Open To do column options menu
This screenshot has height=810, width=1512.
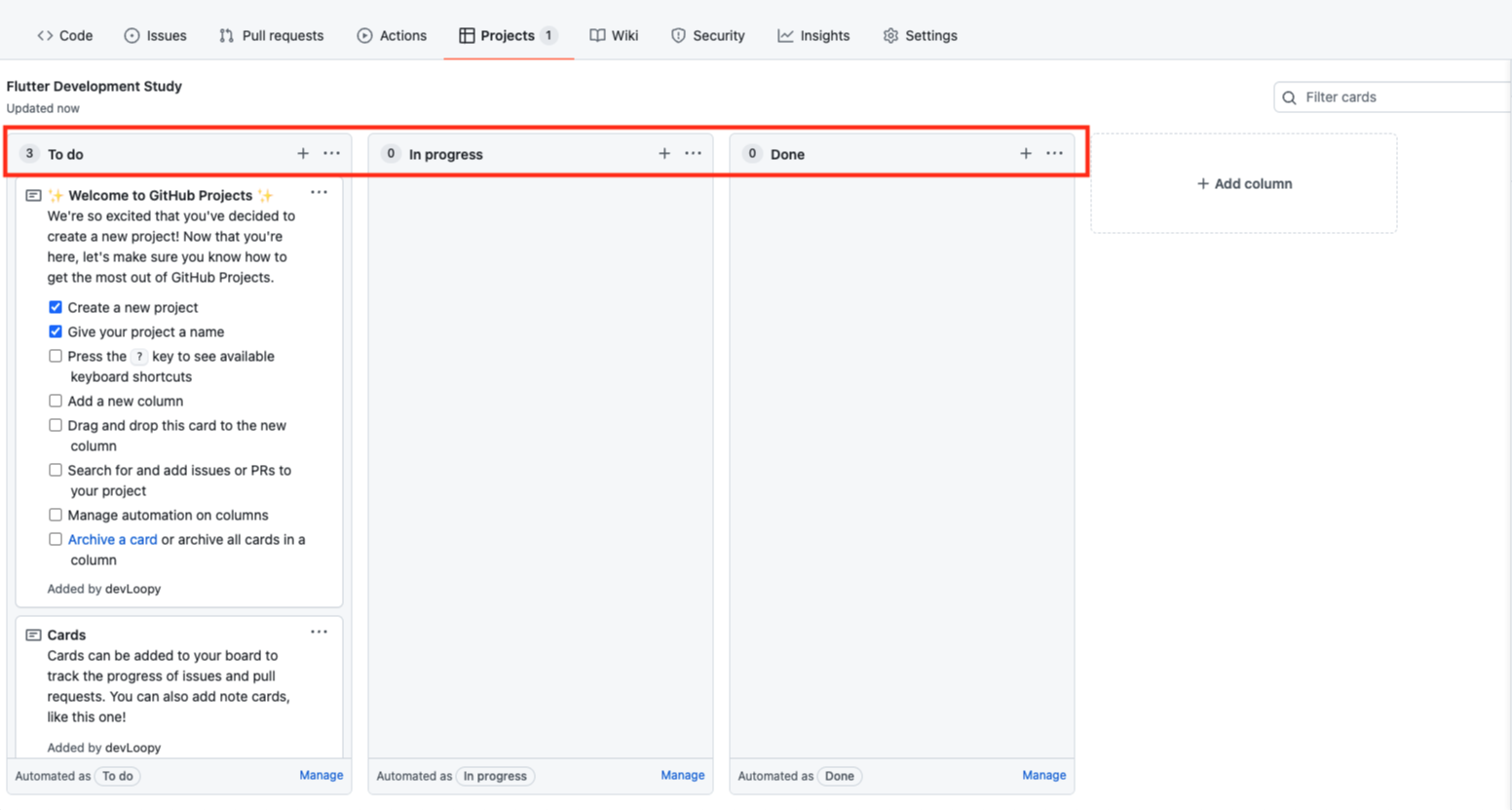click(x=331, y=153)
